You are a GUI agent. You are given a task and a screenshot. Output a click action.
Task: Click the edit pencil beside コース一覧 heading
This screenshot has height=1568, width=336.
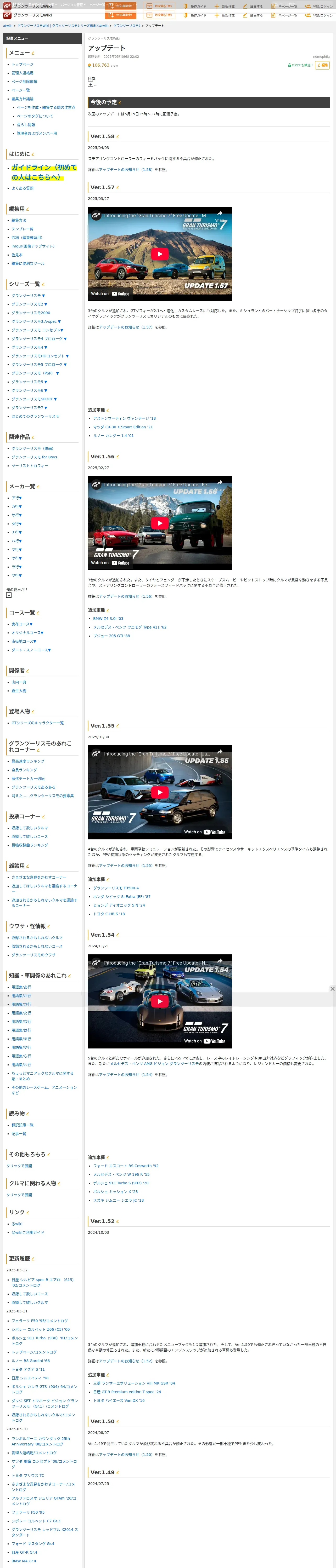(37, 613)
